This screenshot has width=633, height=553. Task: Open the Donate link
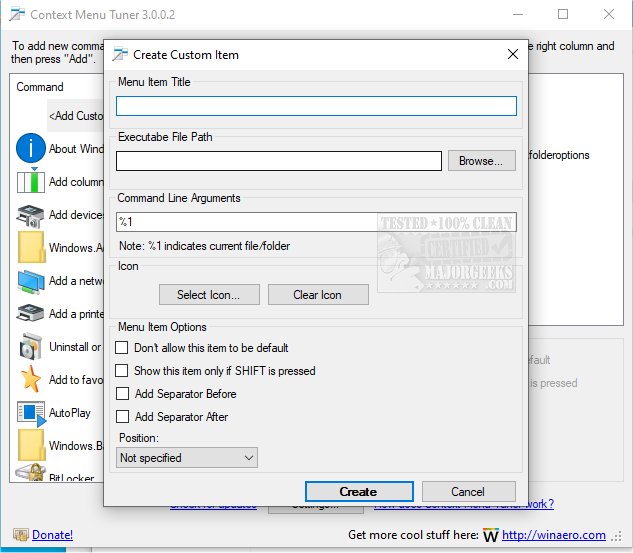[52, 535]
